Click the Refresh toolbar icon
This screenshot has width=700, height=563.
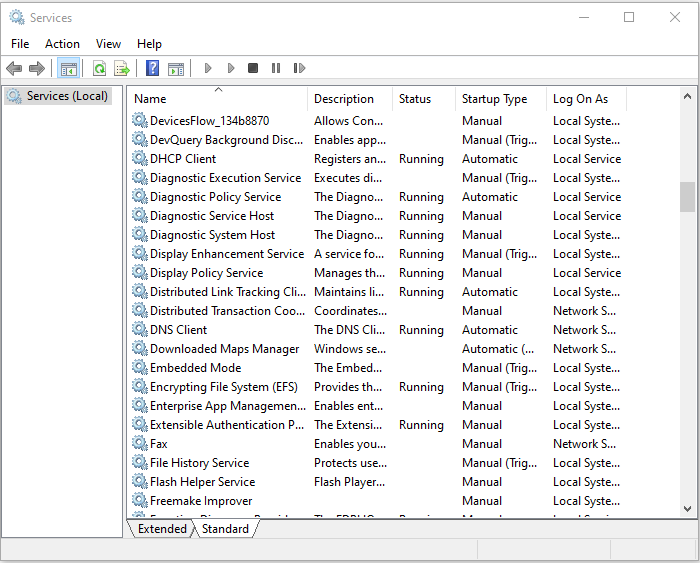tap(99, 68)
